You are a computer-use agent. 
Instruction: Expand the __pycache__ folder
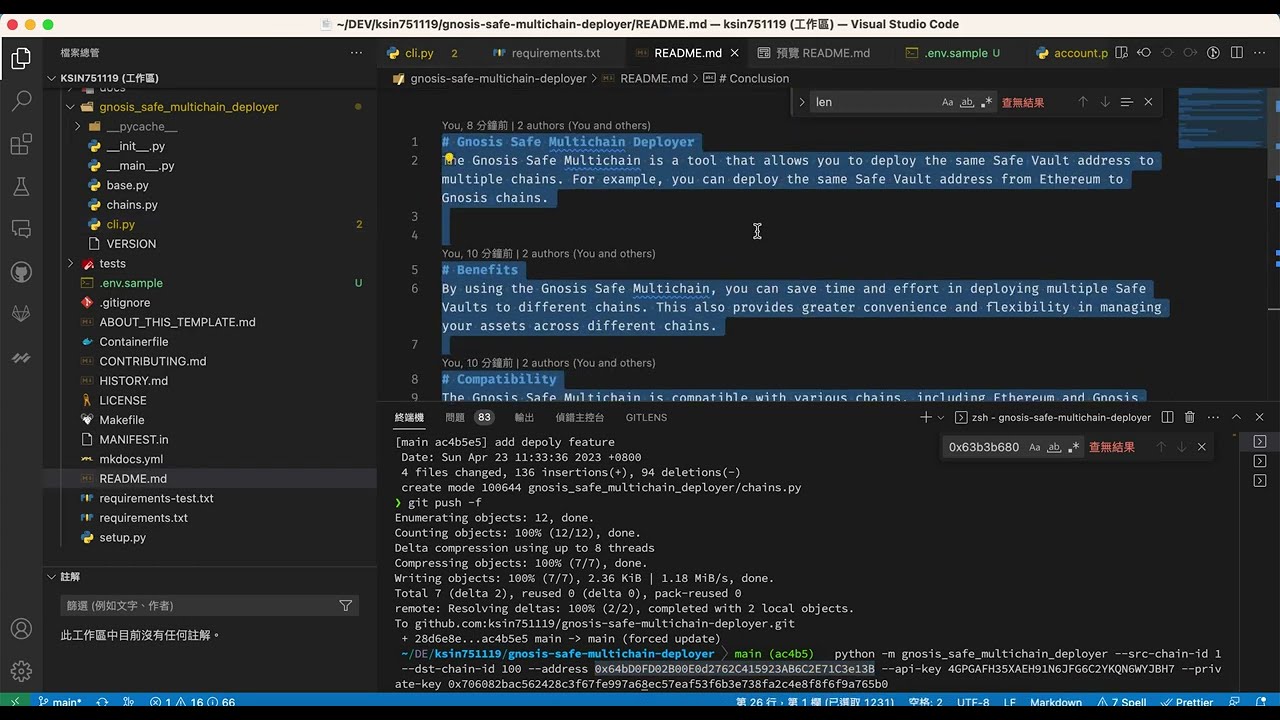click(x=77, y=127)
